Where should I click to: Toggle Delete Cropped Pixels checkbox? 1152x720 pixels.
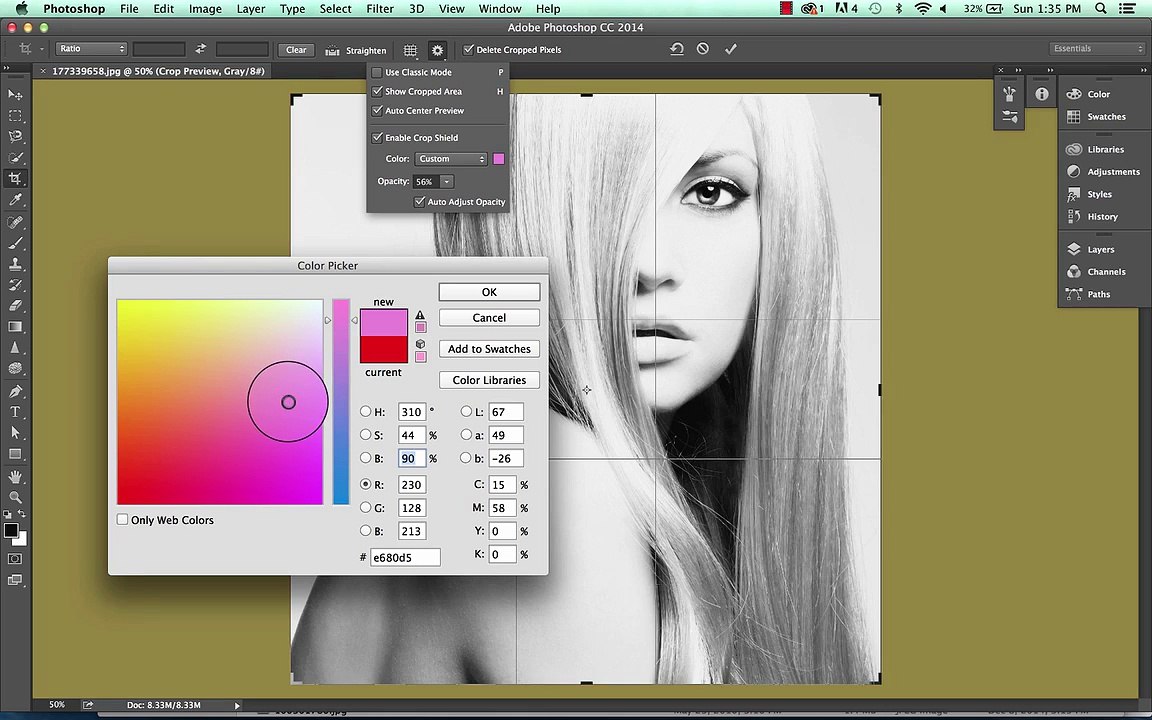click(x=468, y=50)
